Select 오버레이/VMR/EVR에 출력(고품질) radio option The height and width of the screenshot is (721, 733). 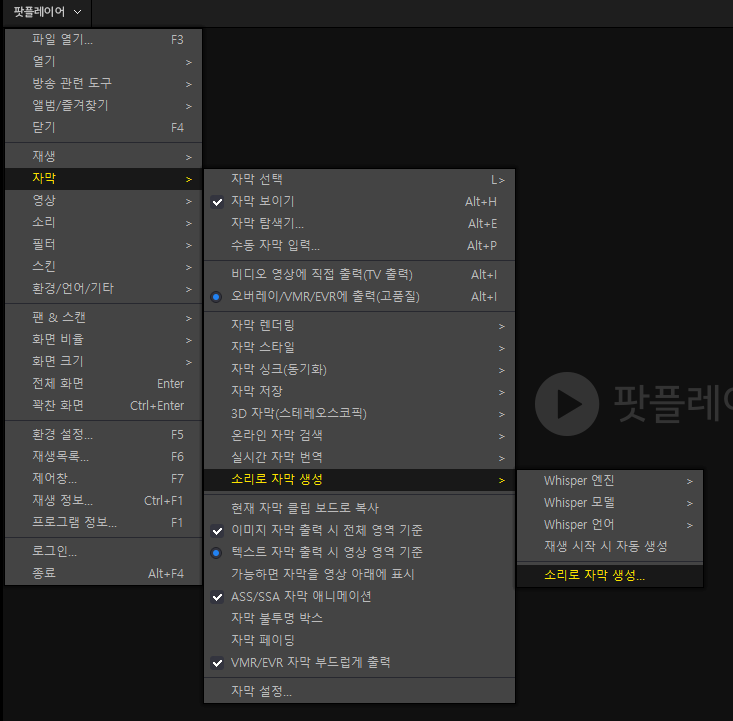coord(359,296)
